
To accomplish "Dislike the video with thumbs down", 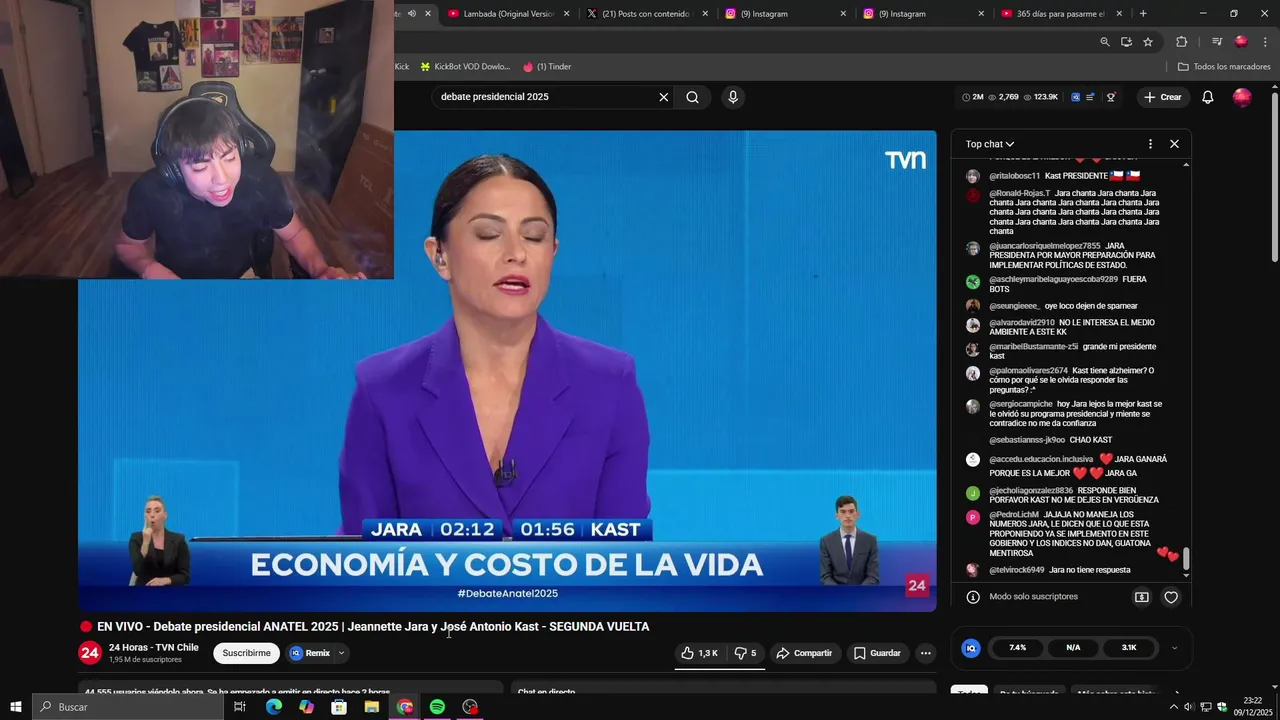I will (745, 653).
